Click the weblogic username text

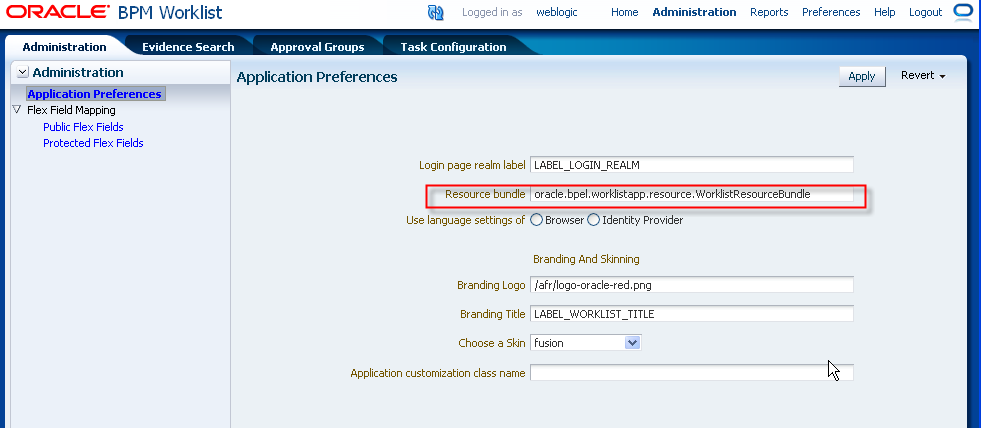[557, 12]
